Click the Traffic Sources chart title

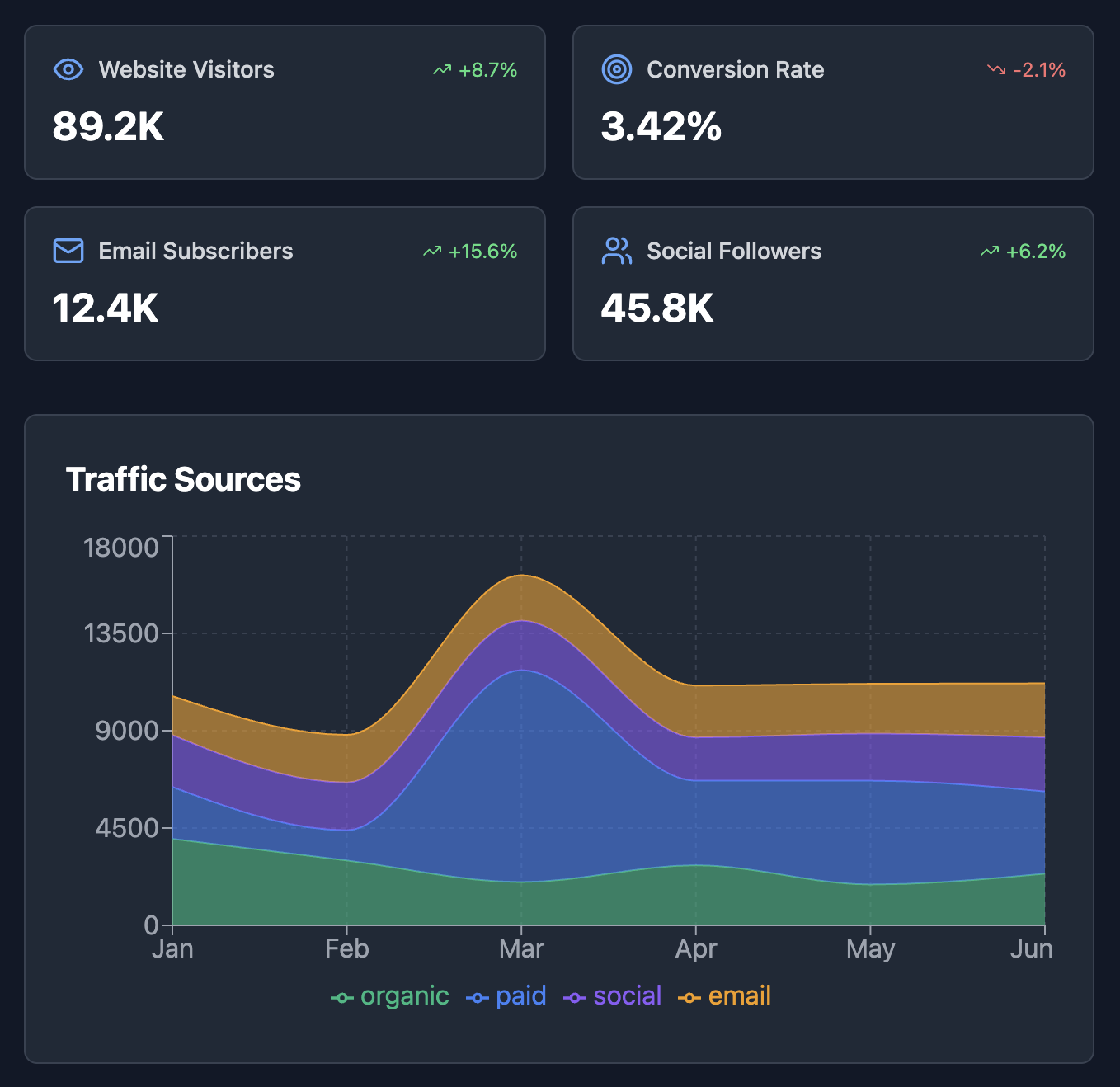183,479
